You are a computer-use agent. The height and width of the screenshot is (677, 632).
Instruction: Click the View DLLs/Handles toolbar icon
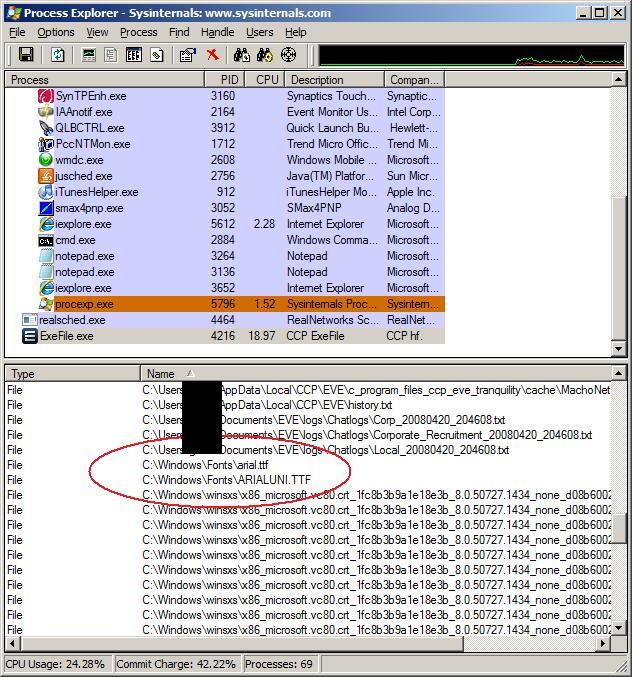[157, 55]
